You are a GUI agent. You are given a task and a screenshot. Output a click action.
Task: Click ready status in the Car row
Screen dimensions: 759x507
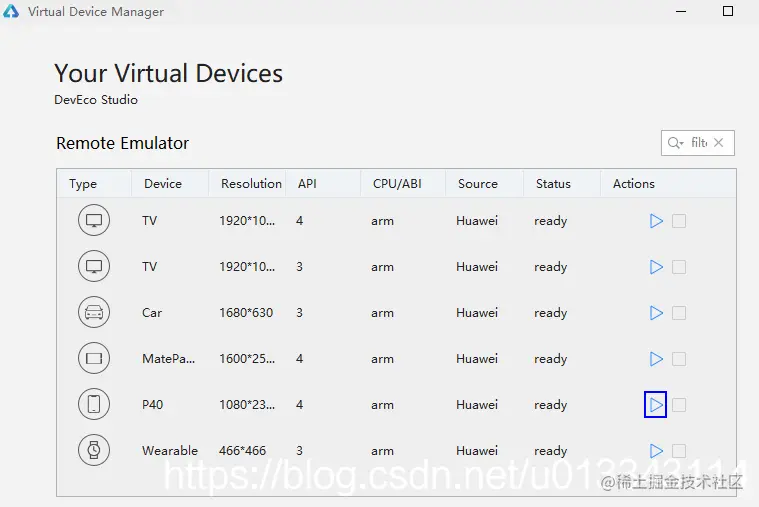coord(550,313)
